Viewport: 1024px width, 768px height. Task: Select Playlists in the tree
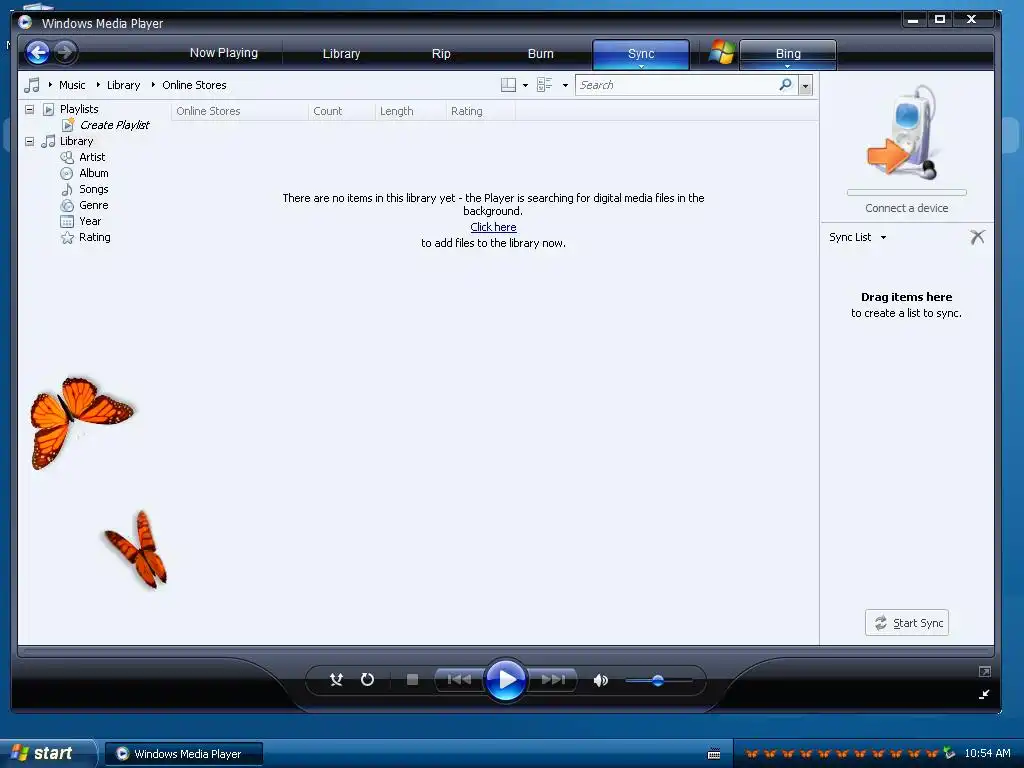(x=79, y=109)
